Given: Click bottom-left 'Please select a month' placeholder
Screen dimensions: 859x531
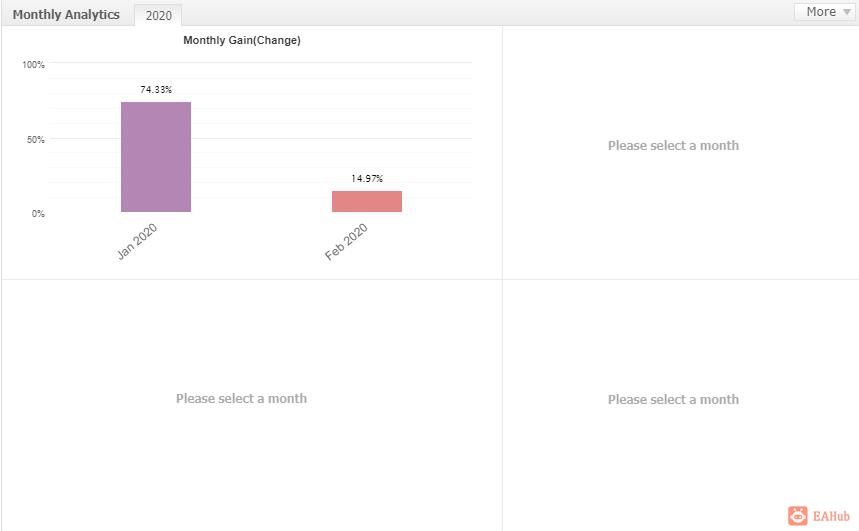Looking at the screenshot, I should coord(242,398).
